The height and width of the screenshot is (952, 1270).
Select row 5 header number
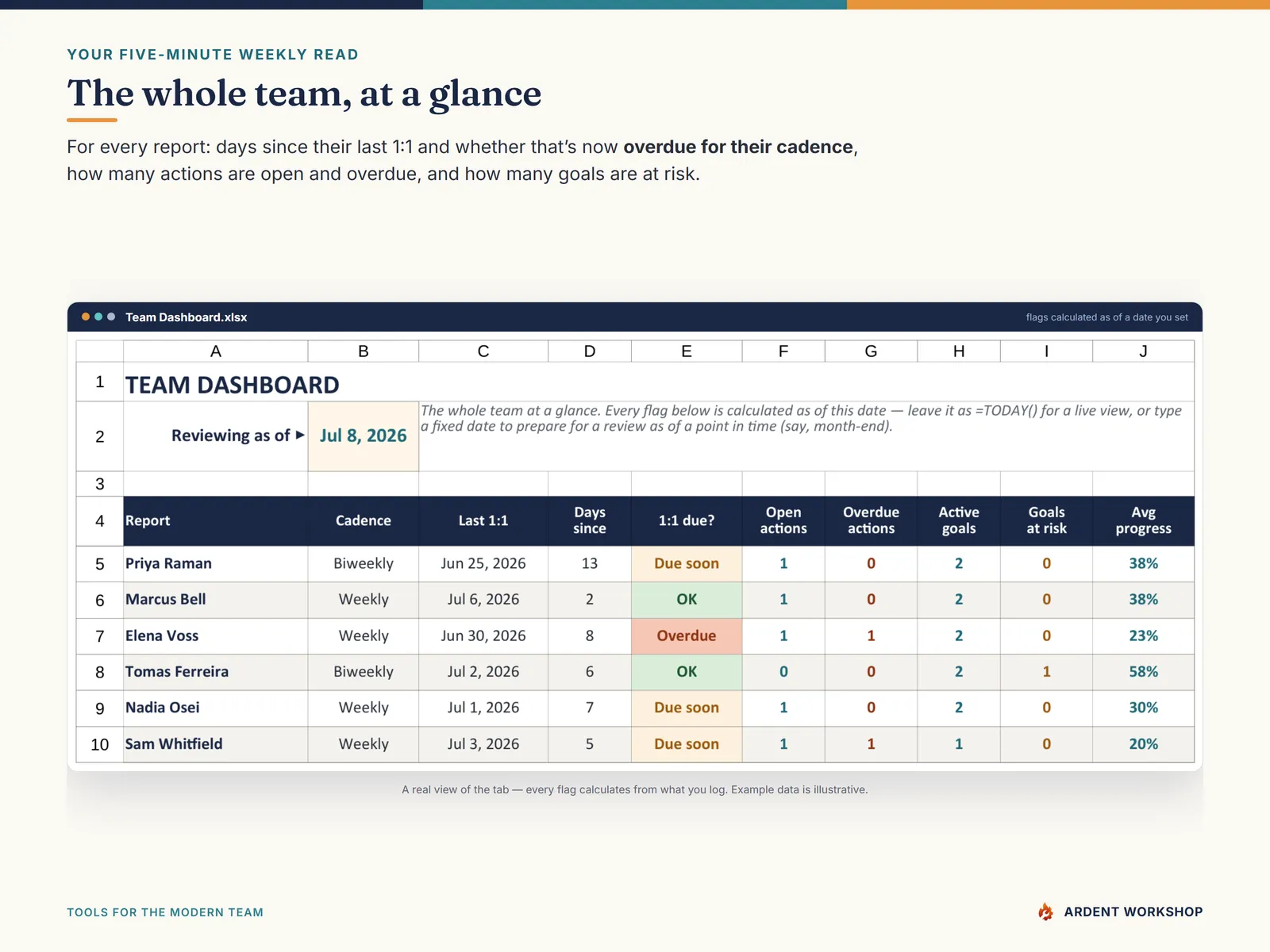100,564
